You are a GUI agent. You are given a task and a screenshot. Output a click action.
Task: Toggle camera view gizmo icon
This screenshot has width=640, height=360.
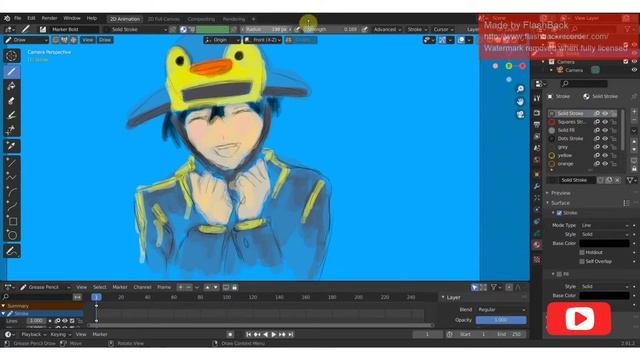(x=520, y=115)
